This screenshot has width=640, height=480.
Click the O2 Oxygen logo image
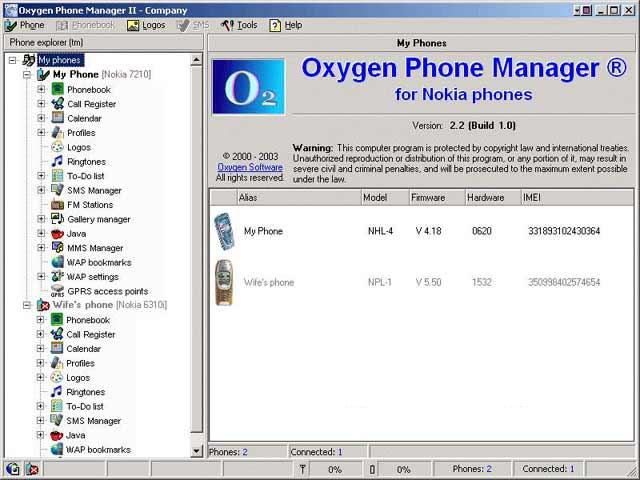(249, 87)
